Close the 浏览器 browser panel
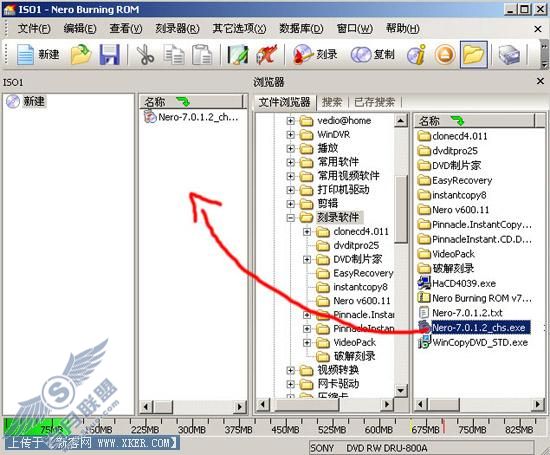This screenshot has height=455, width=550. click(x=540, y=81)
